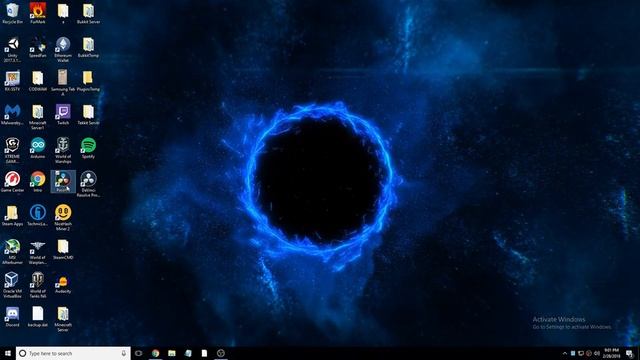Screen dimensions: 640x360
Task: Launch the SpeedFan shortcut
Action: point(38,47)
